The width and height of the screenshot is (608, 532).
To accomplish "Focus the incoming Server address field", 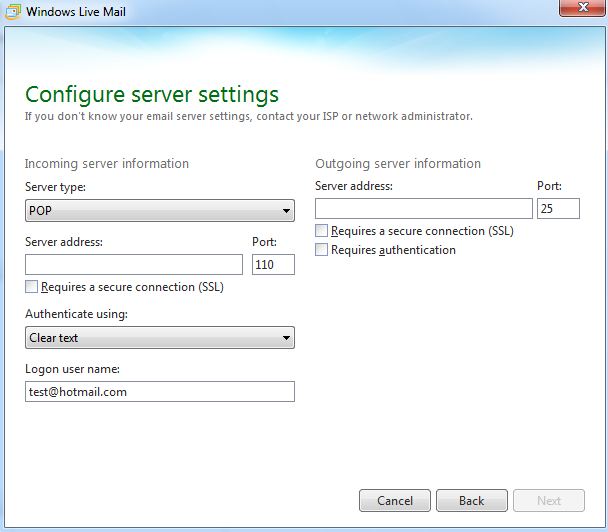I will click(x=134, y=264).
